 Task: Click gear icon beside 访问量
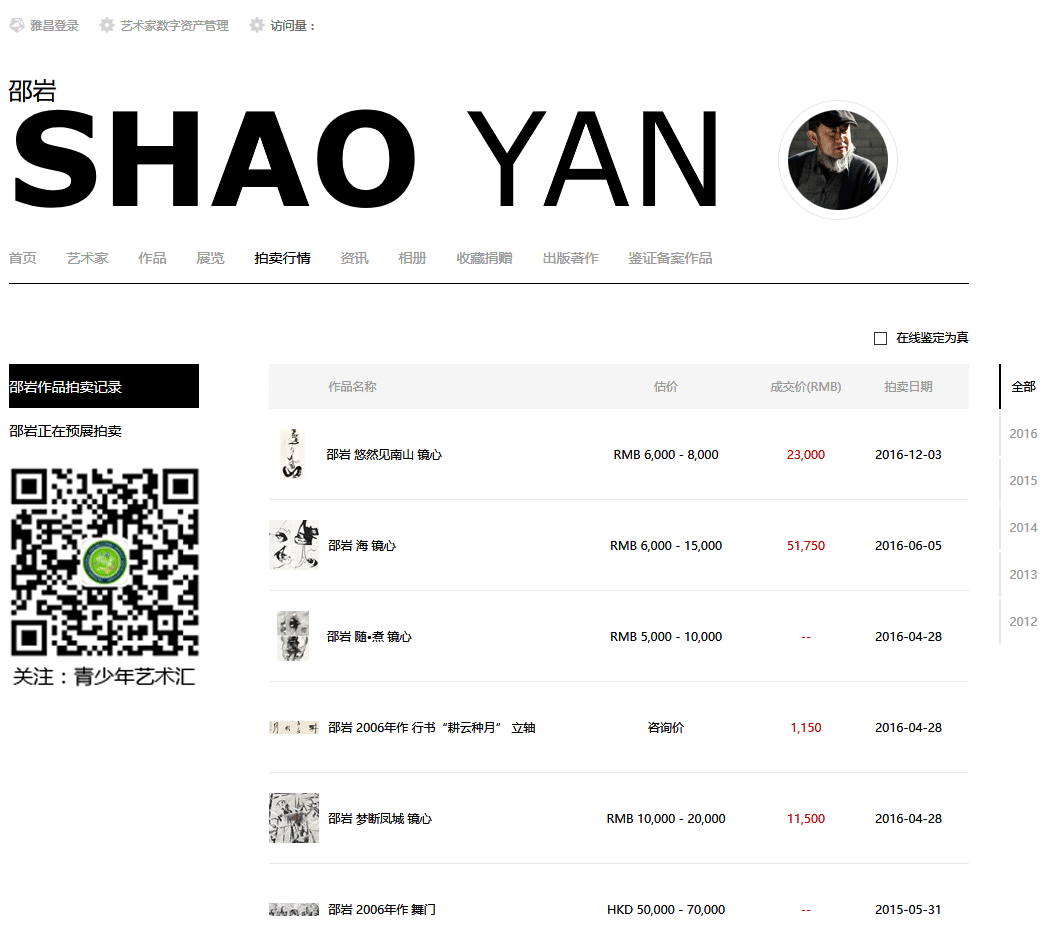pyautogui.click(x=257, y=26)
